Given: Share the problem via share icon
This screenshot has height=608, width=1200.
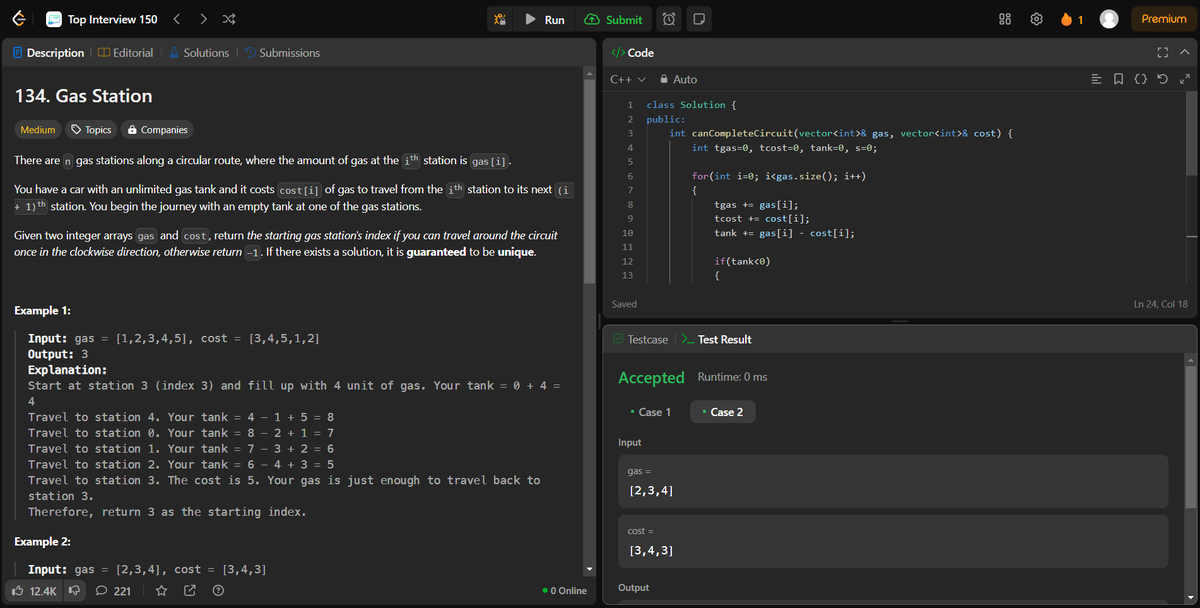Looking at the screenshot, I should click(x=190, y=591).
